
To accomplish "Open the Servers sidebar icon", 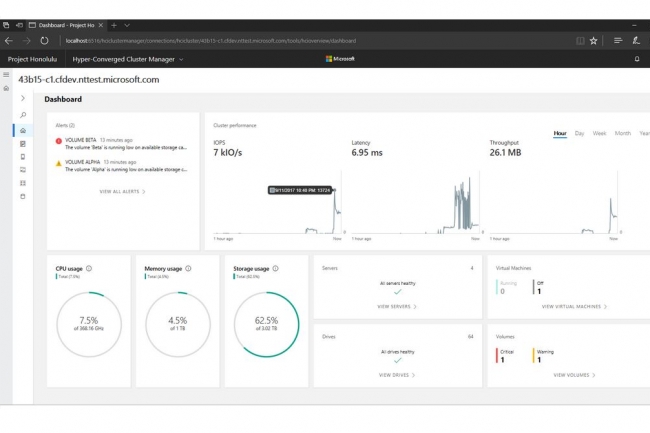I will point(23,157).
